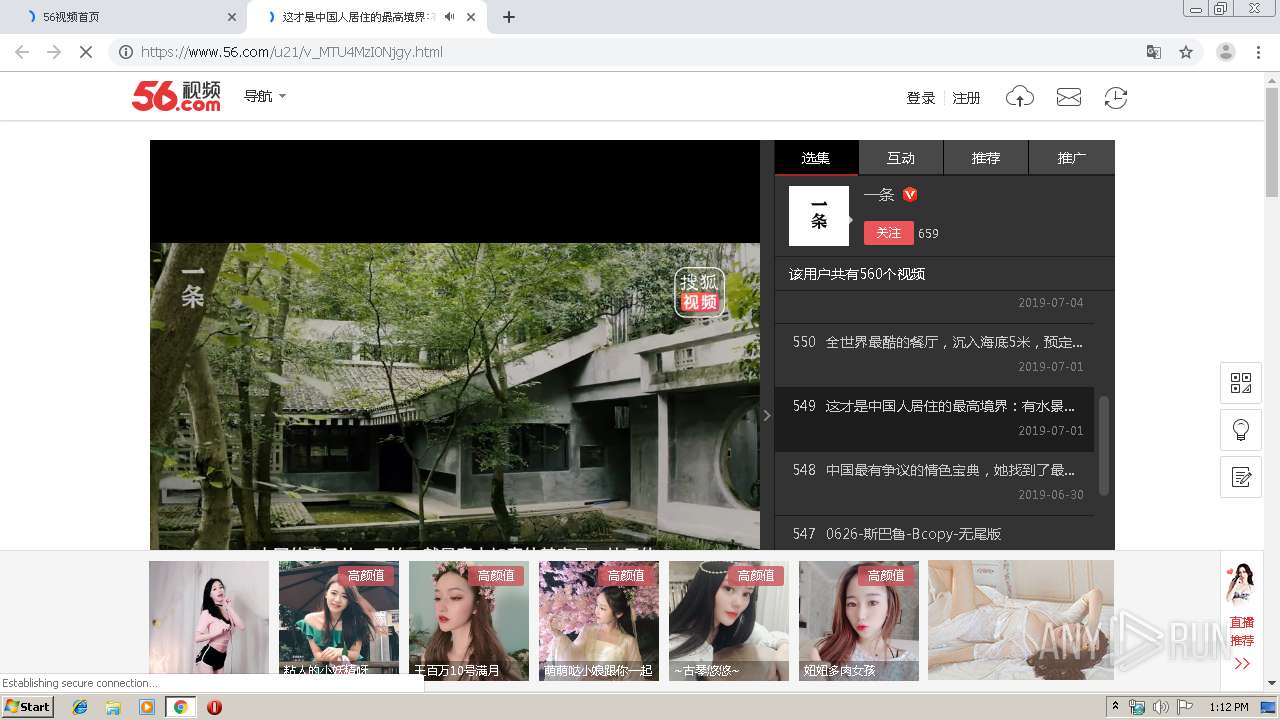
Task: Click the Opera icon in taskbar
Action: [214, 707]
